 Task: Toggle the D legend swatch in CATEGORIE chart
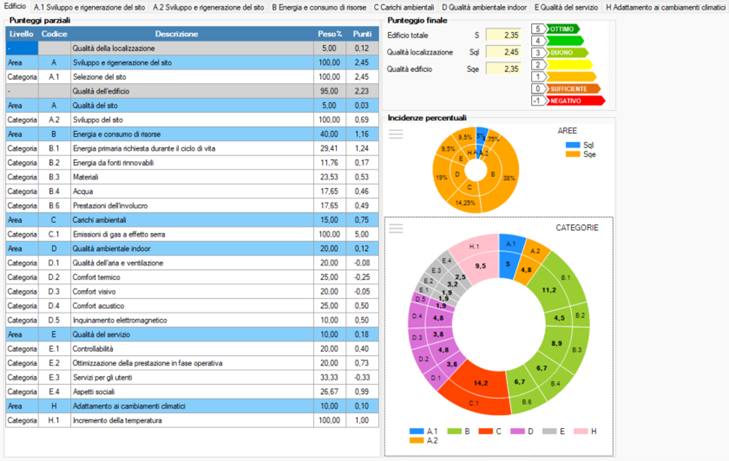point(517,431)
